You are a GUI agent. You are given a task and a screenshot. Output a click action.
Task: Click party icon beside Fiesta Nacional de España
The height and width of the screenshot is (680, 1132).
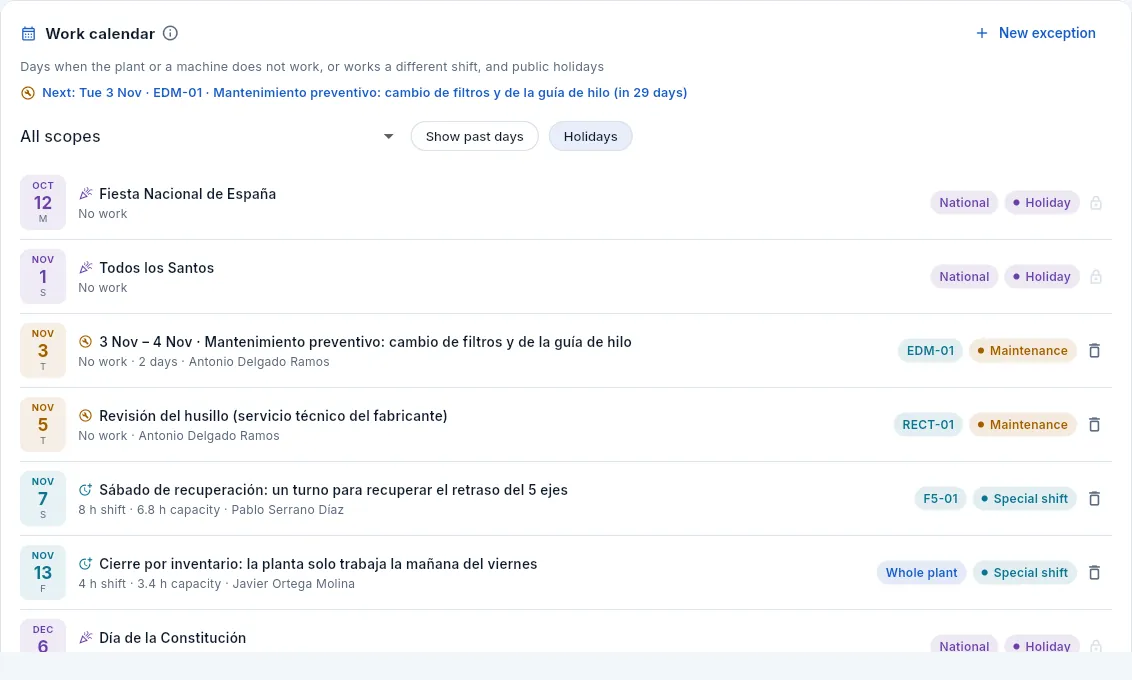(86, 193)
